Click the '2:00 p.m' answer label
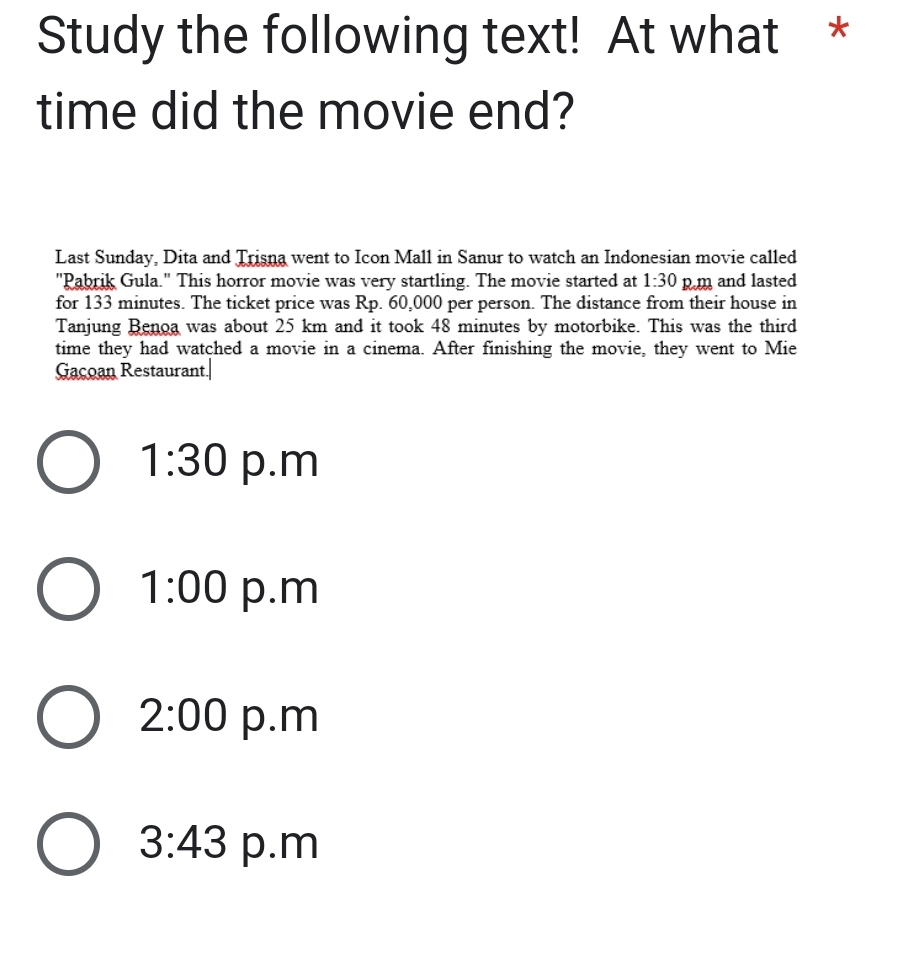This screenshot has height=979, width=913. click(x=229, y=717)
